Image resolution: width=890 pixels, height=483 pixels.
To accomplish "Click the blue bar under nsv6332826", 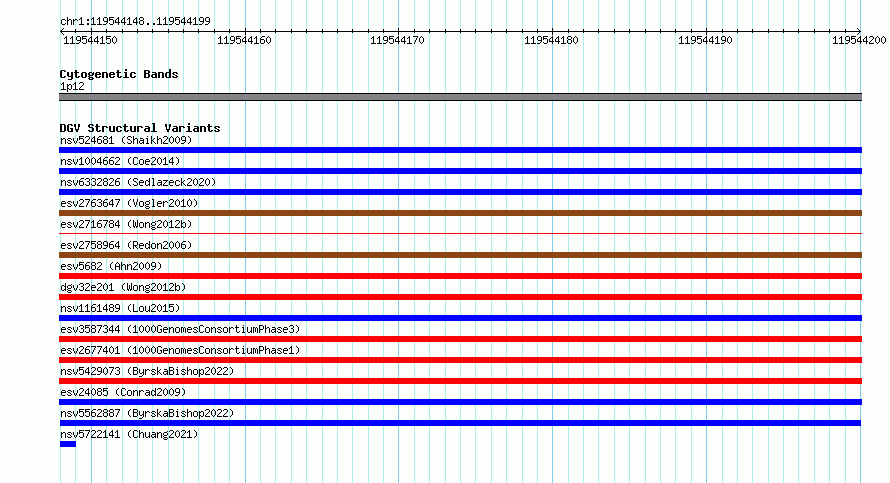I will tap(460, 192).
